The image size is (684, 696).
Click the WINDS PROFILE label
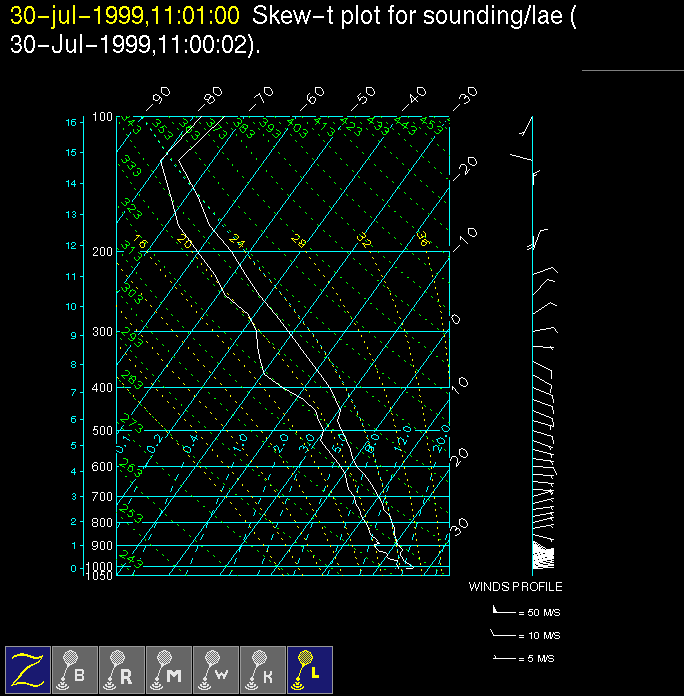515,587
